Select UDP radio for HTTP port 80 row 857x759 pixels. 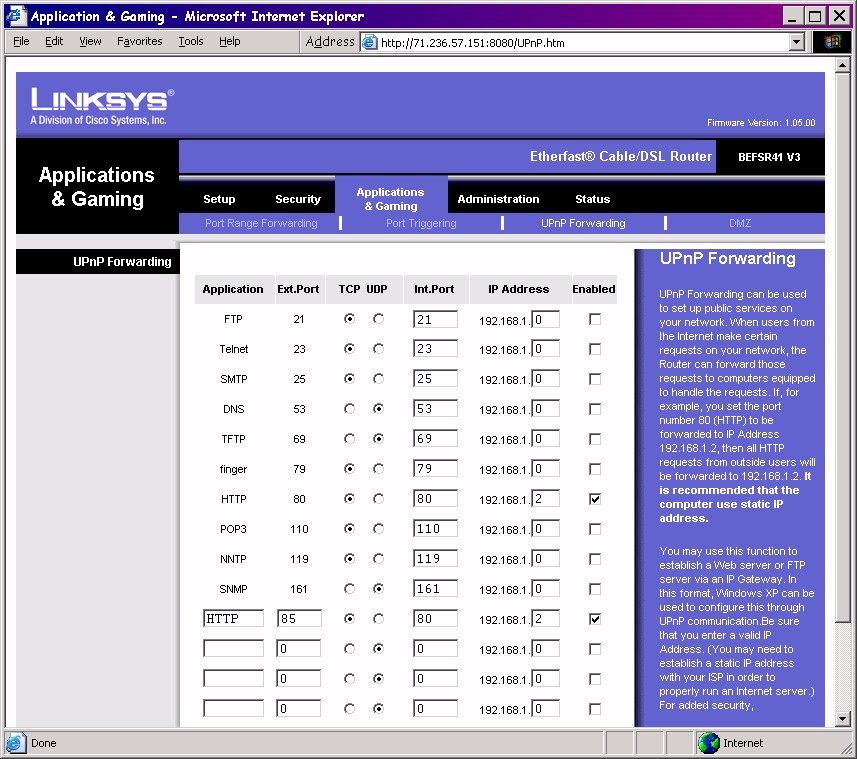pyautogui.click(x=378, y=498)
